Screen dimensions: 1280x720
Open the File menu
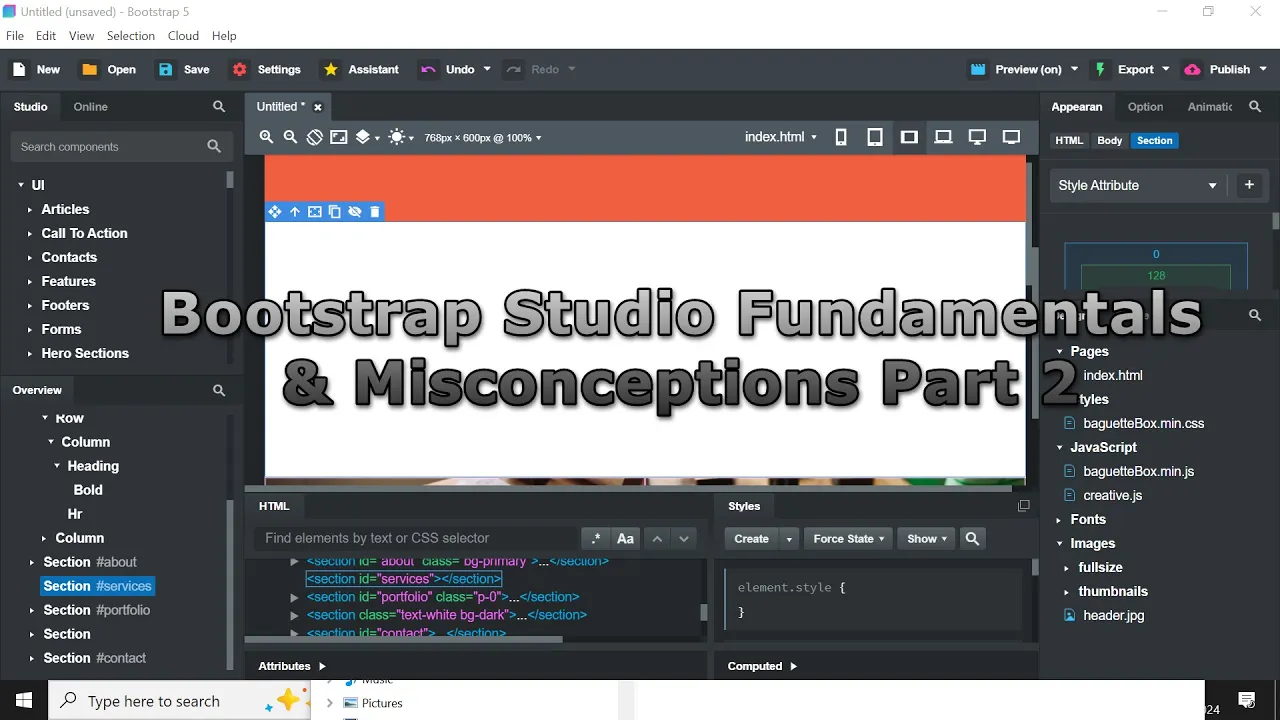[15, 36]
